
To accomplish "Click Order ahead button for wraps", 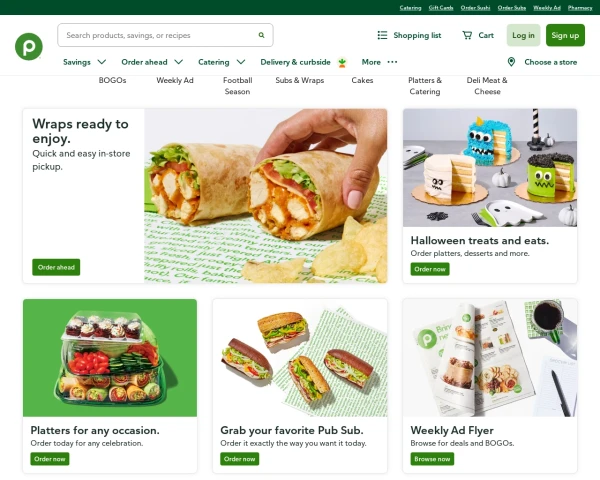I will [56, 267].
